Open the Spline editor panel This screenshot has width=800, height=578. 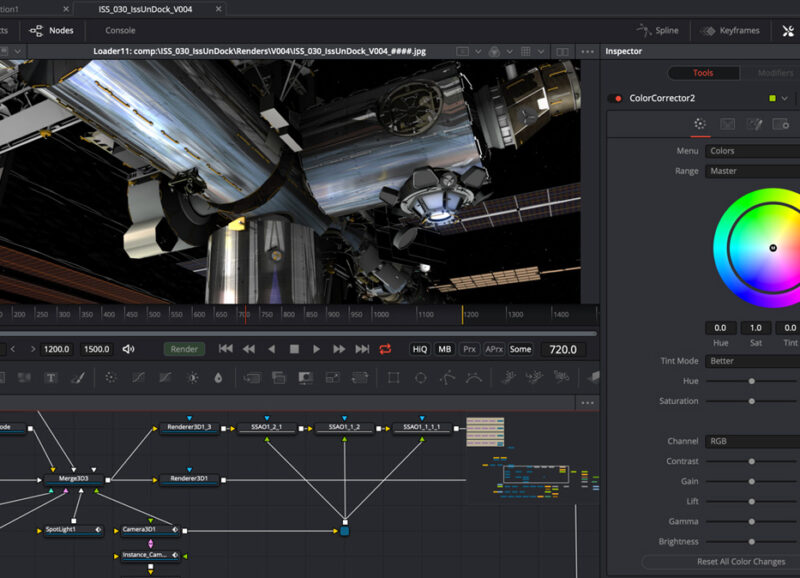click(x=658, y=31)
